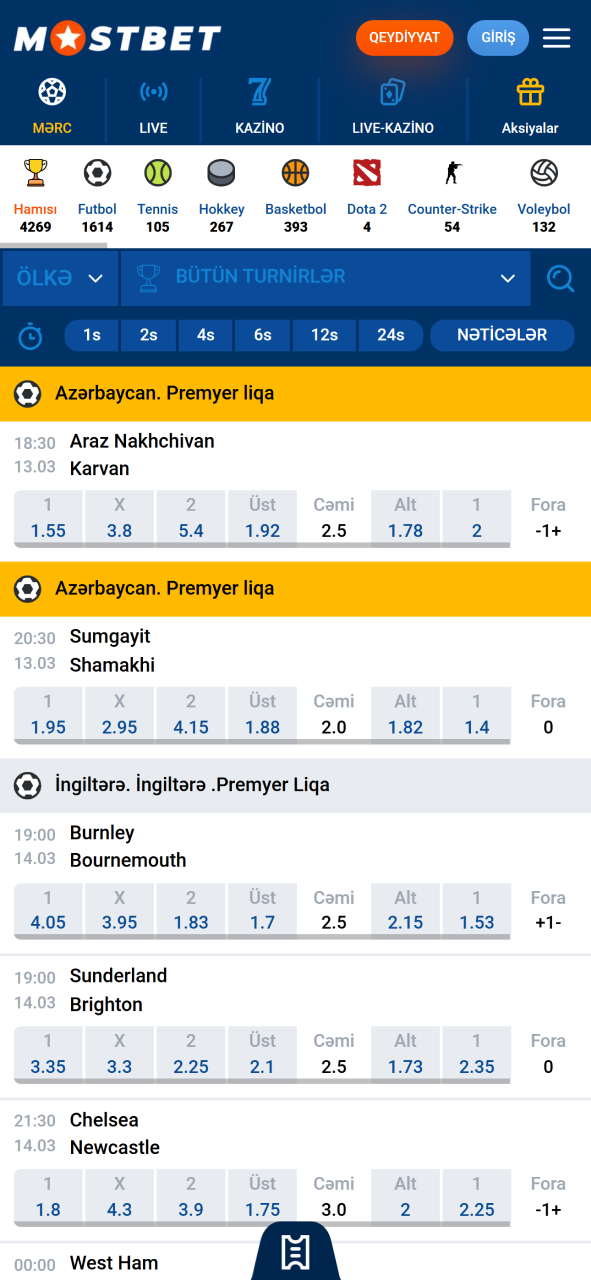
Task: Click the stopwatch time filter icon
Action: click(x=30, y=336)
